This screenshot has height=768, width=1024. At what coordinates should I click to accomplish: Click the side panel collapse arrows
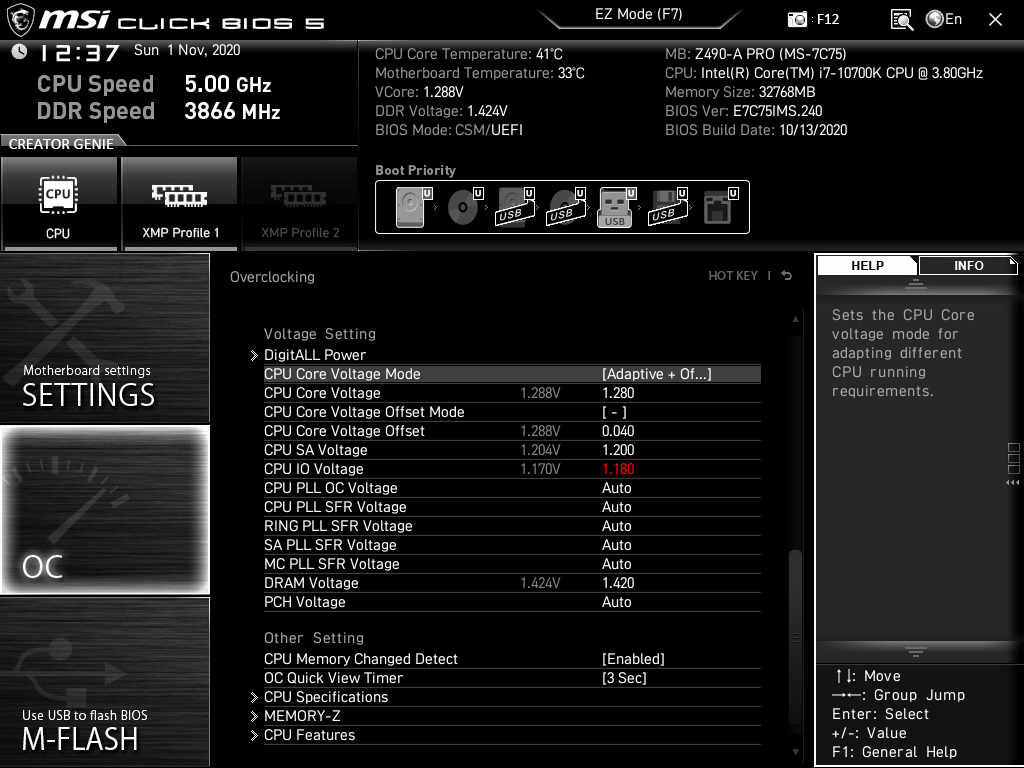(x=1012, y=483)
